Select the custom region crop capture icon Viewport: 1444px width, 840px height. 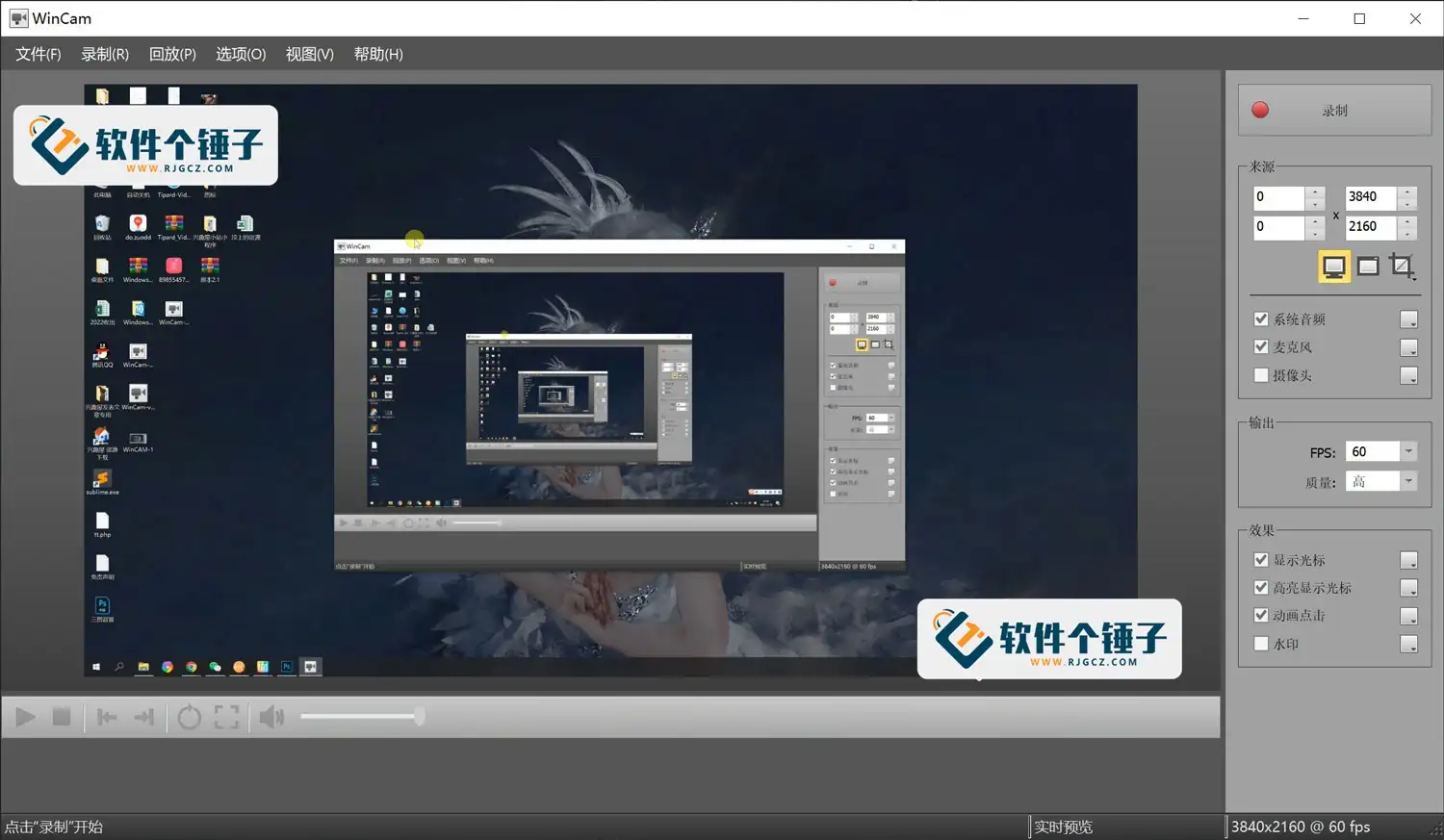1402,266
